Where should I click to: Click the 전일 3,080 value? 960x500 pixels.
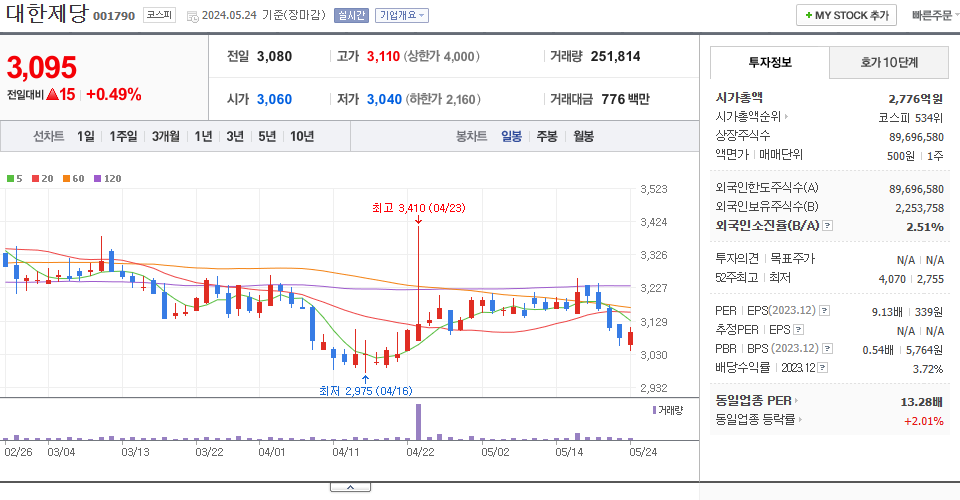tap(274, 56)
